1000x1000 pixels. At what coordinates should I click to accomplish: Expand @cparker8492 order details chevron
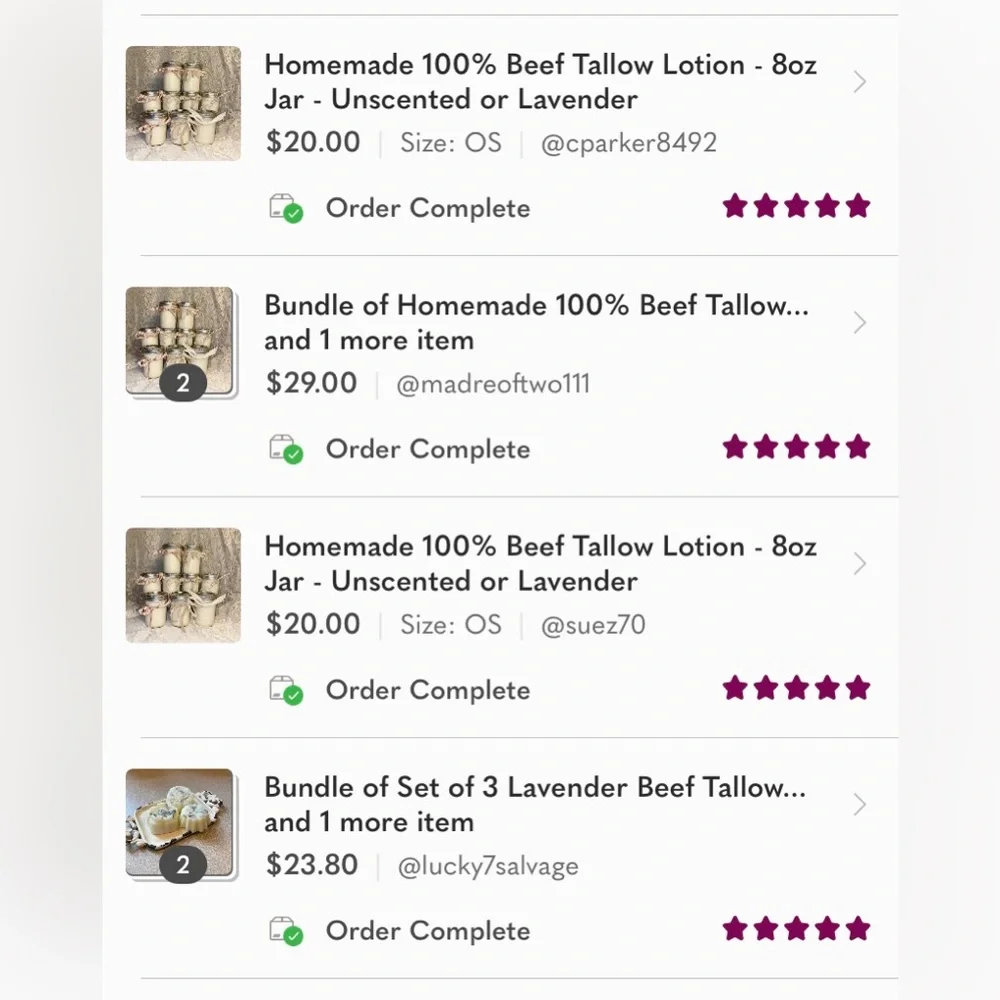[x=859, y=82]
